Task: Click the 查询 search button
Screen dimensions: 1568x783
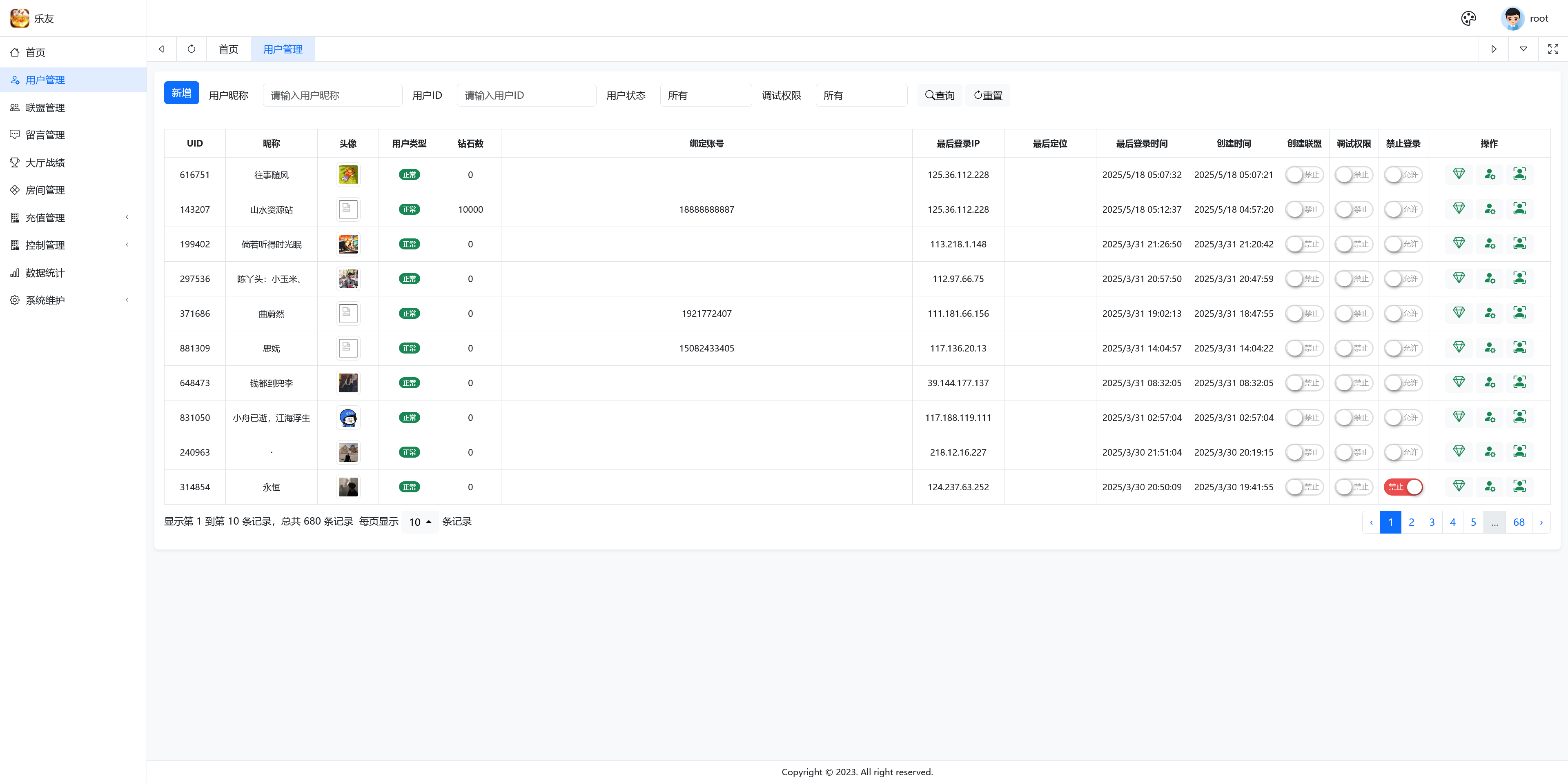Action: pos(939,96)
